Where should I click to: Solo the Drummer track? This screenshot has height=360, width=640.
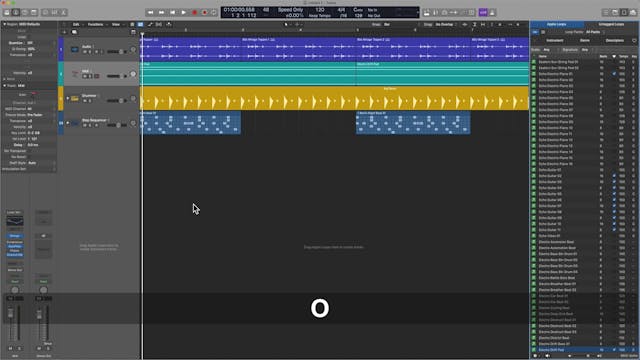coord(90,101)
